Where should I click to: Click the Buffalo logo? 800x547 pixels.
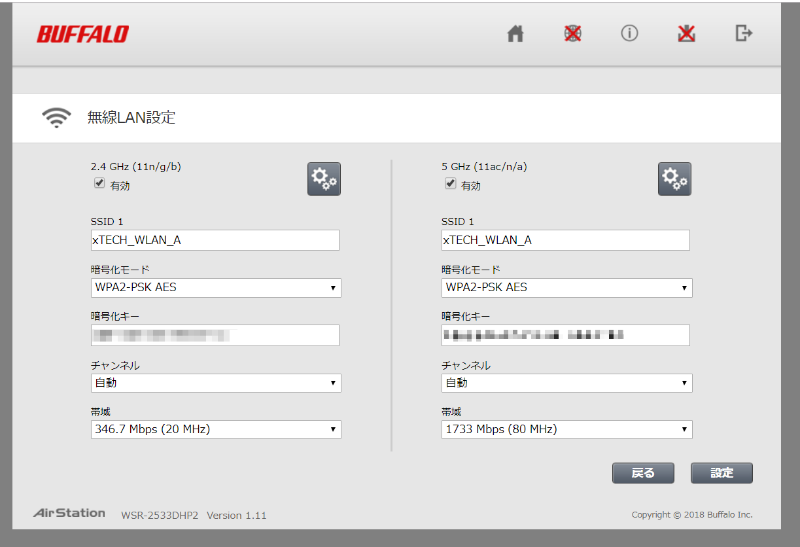point(83,34)
